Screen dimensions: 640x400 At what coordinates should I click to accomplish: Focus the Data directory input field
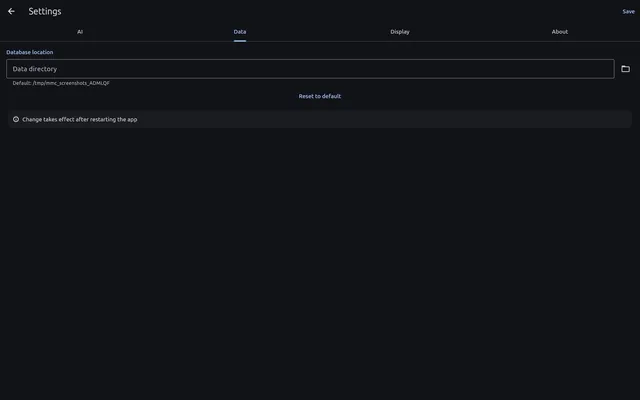pos(310,69)
